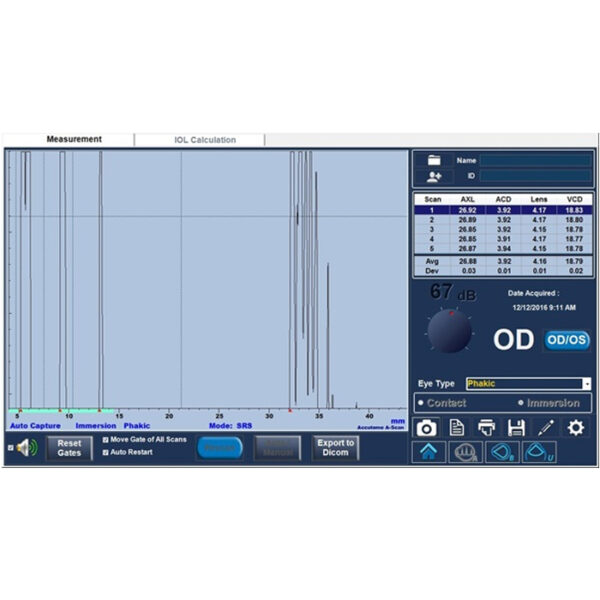Adjust the gain dB knob
600x600 pixels.
pos(449,330)
